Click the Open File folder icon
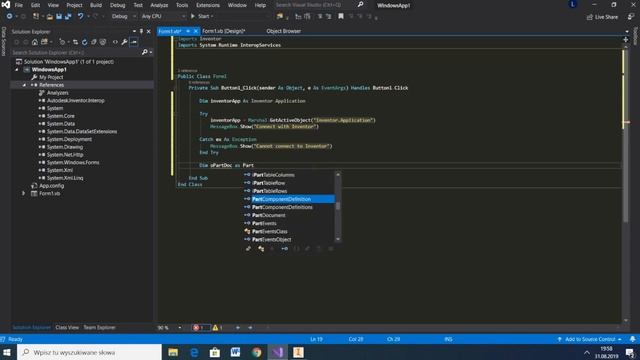640x360 pixels. point(50,17)
